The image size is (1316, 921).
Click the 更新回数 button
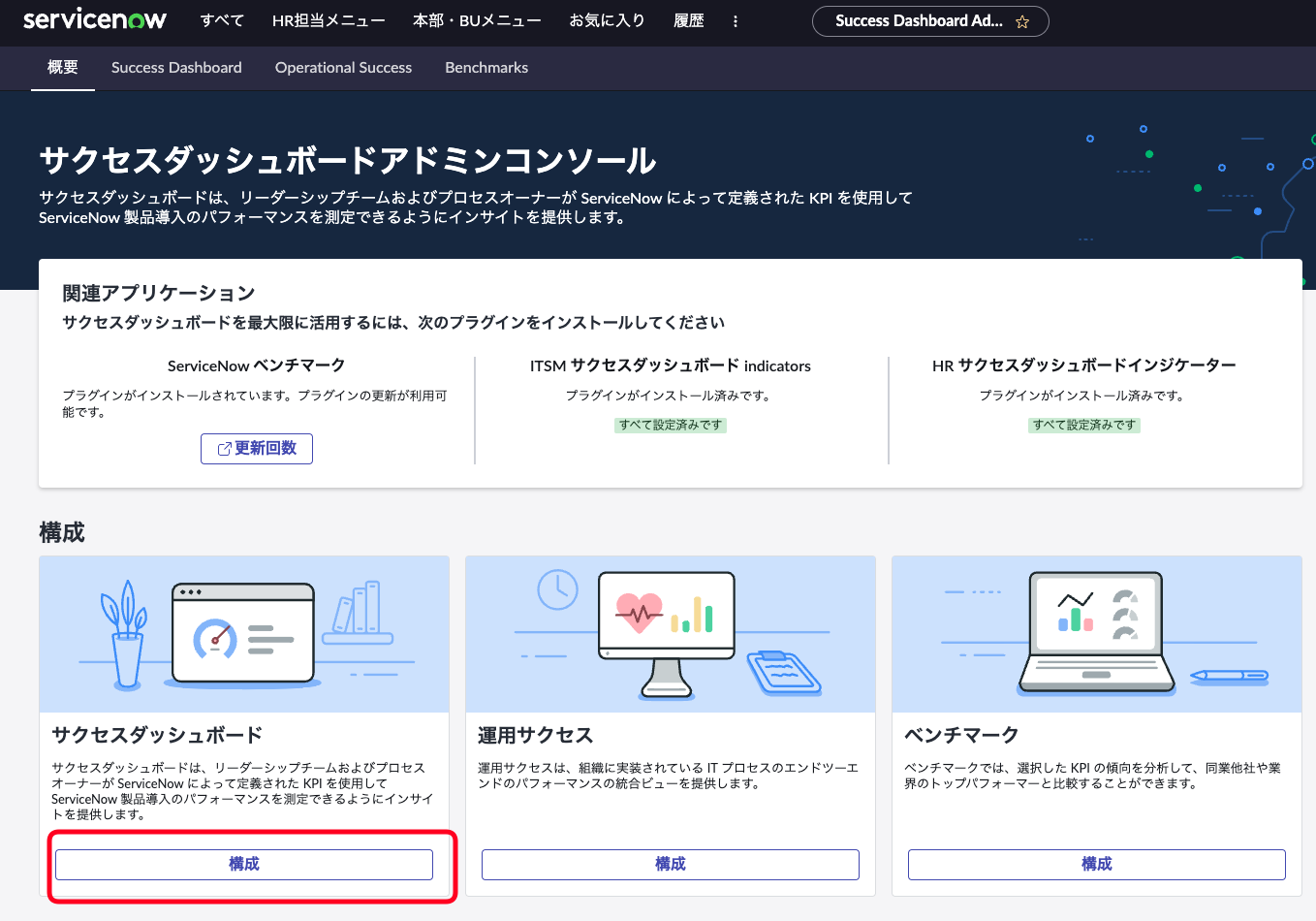click(257, 449)
